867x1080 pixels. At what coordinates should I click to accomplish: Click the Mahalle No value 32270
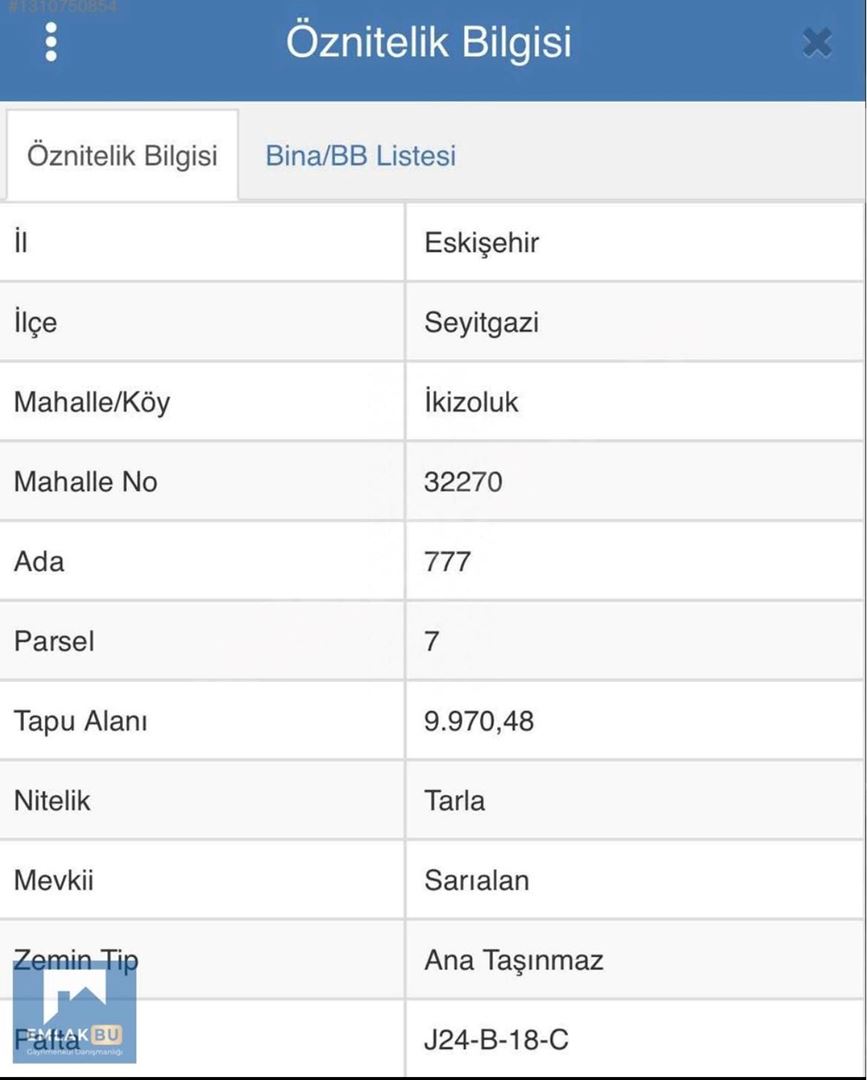point(463,482)
